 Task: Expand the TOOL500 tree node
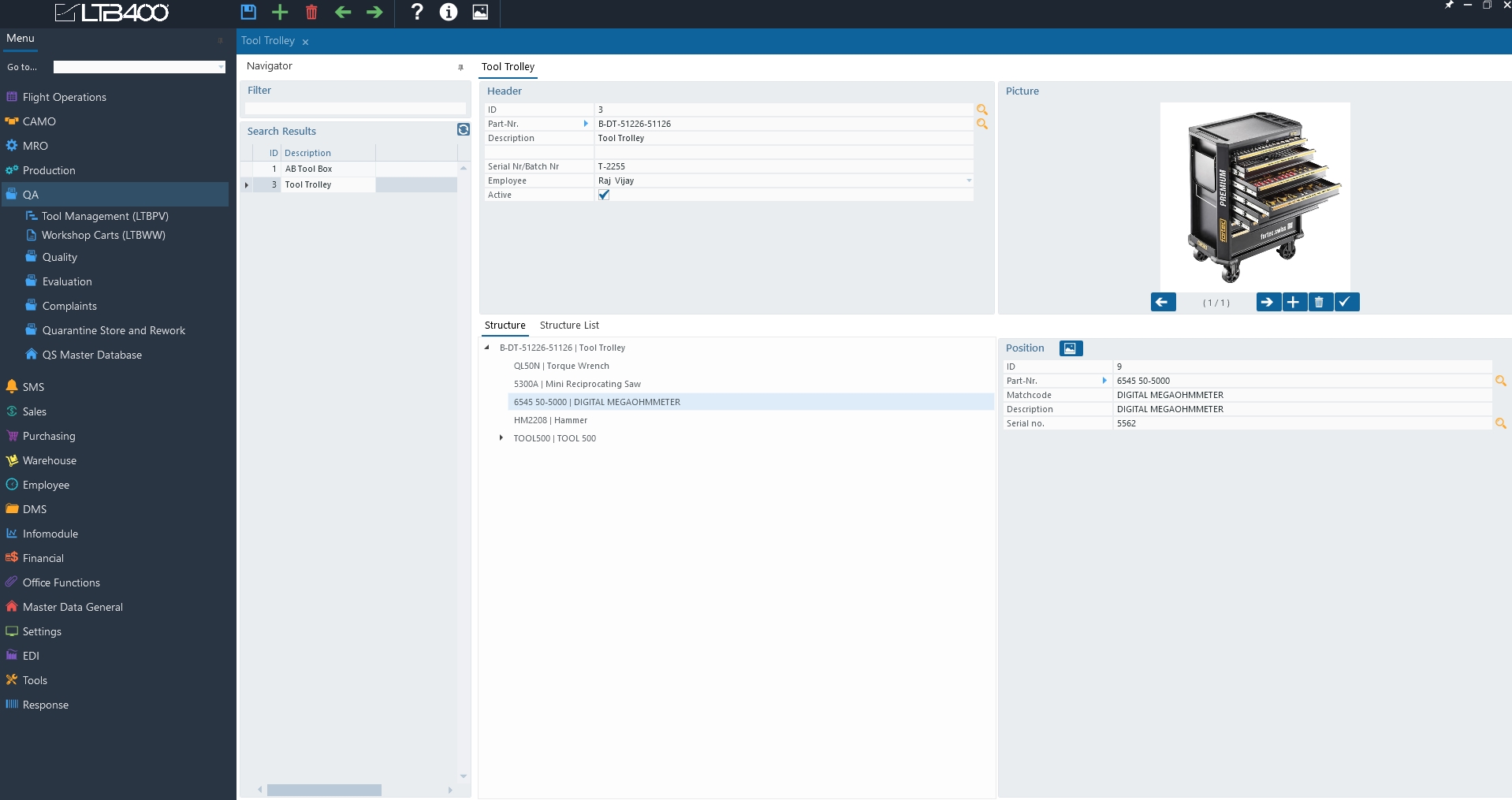pyautogui.click(x=501, y=438)
